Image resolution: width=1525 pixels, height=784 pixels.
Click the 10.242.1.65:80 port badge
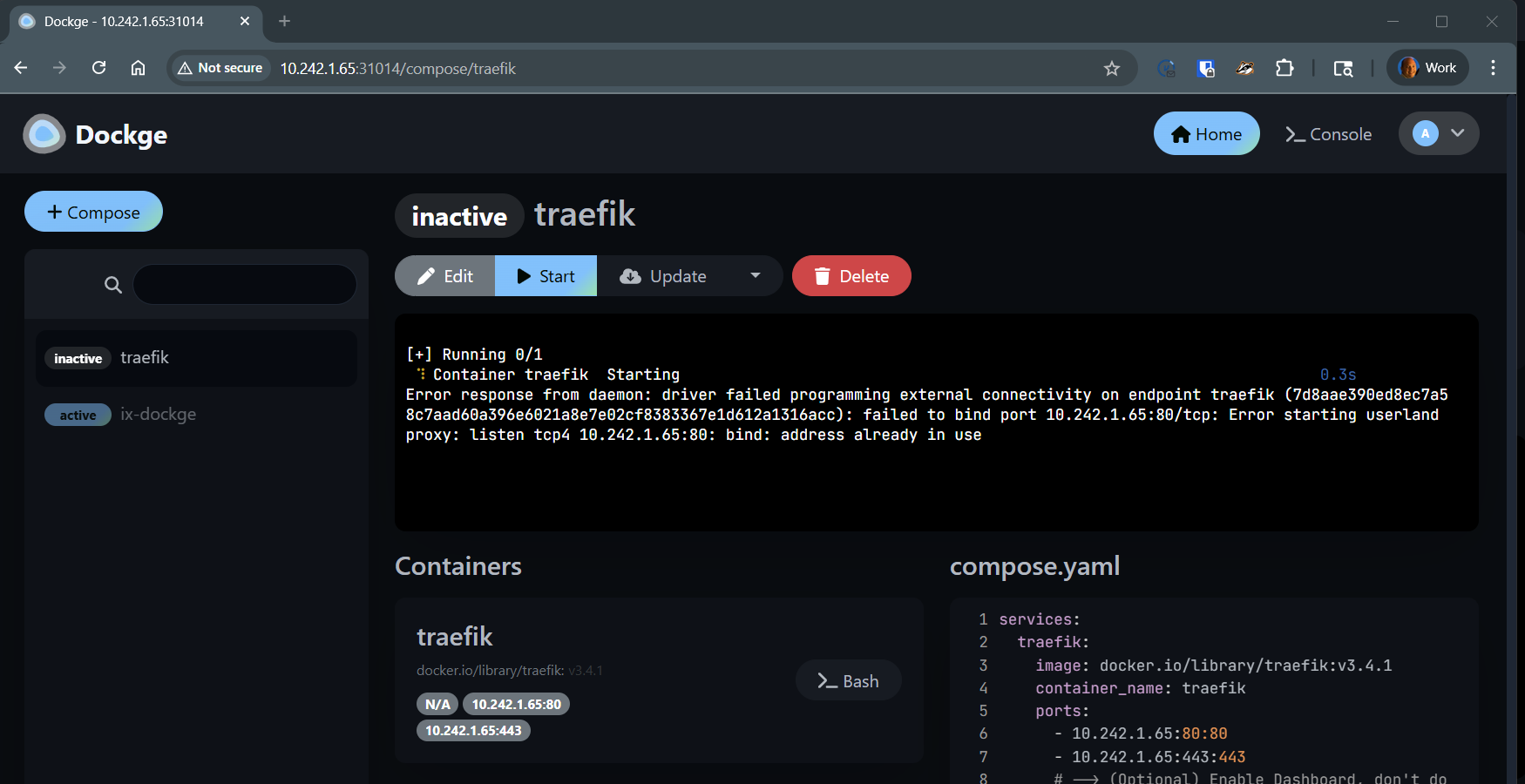coord(517,704)
